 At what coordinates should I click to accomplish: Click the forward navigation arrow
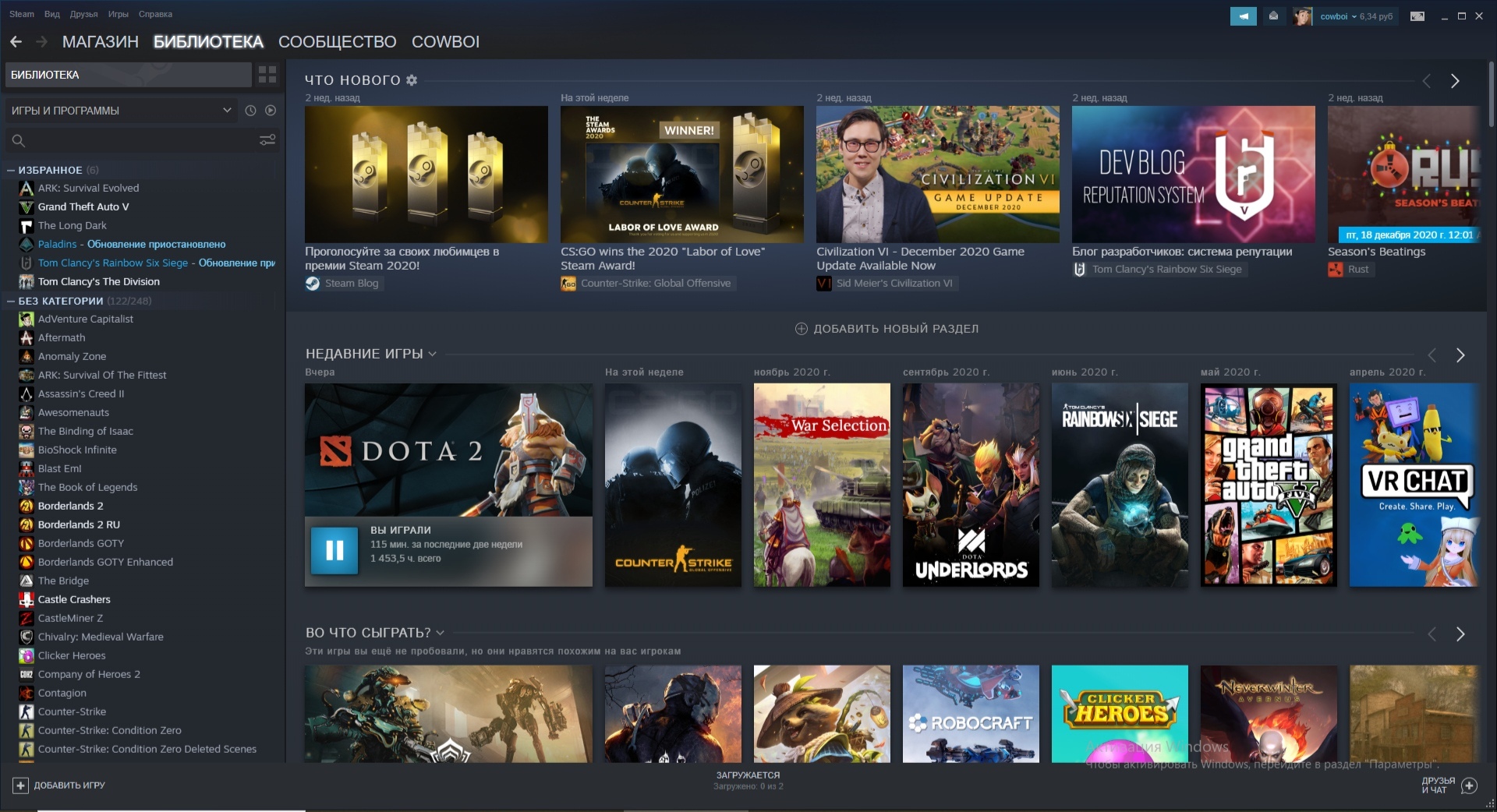pyautogui.click(x=42, y=42)
